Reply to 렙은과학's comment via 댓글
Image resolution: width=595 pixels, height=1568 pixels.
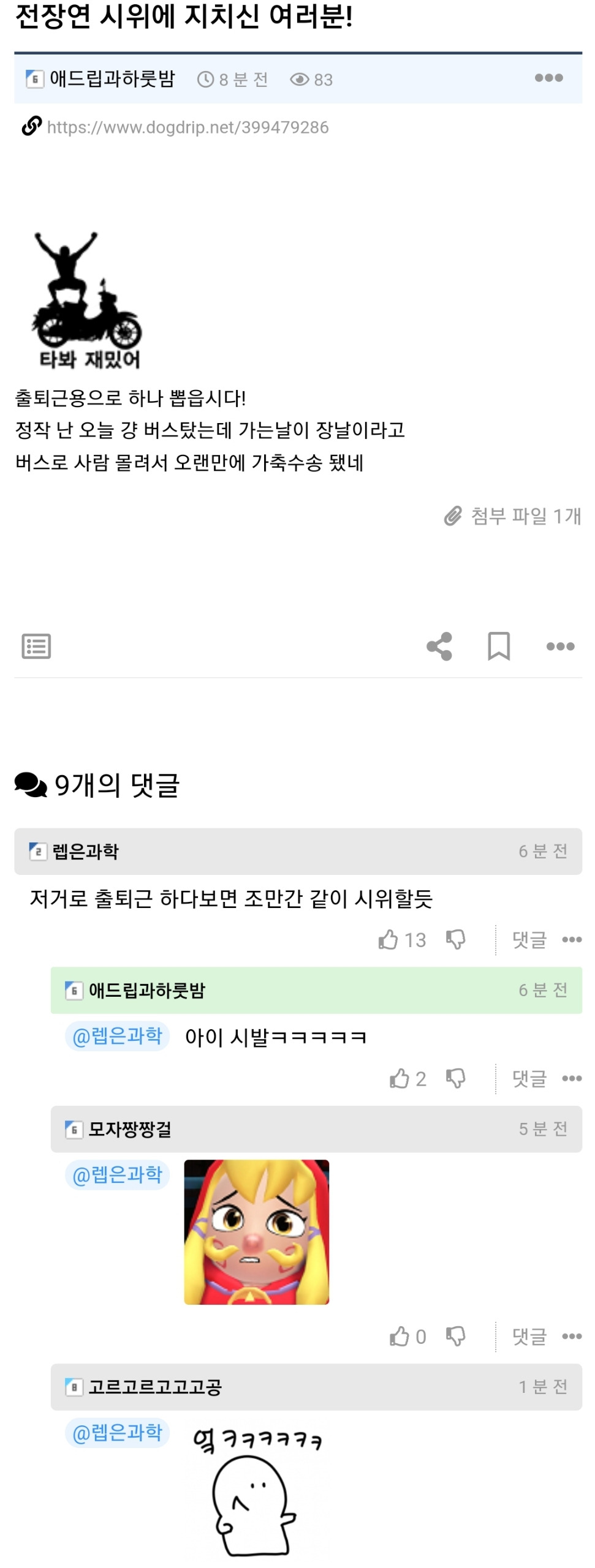click(x=529, y=940)
